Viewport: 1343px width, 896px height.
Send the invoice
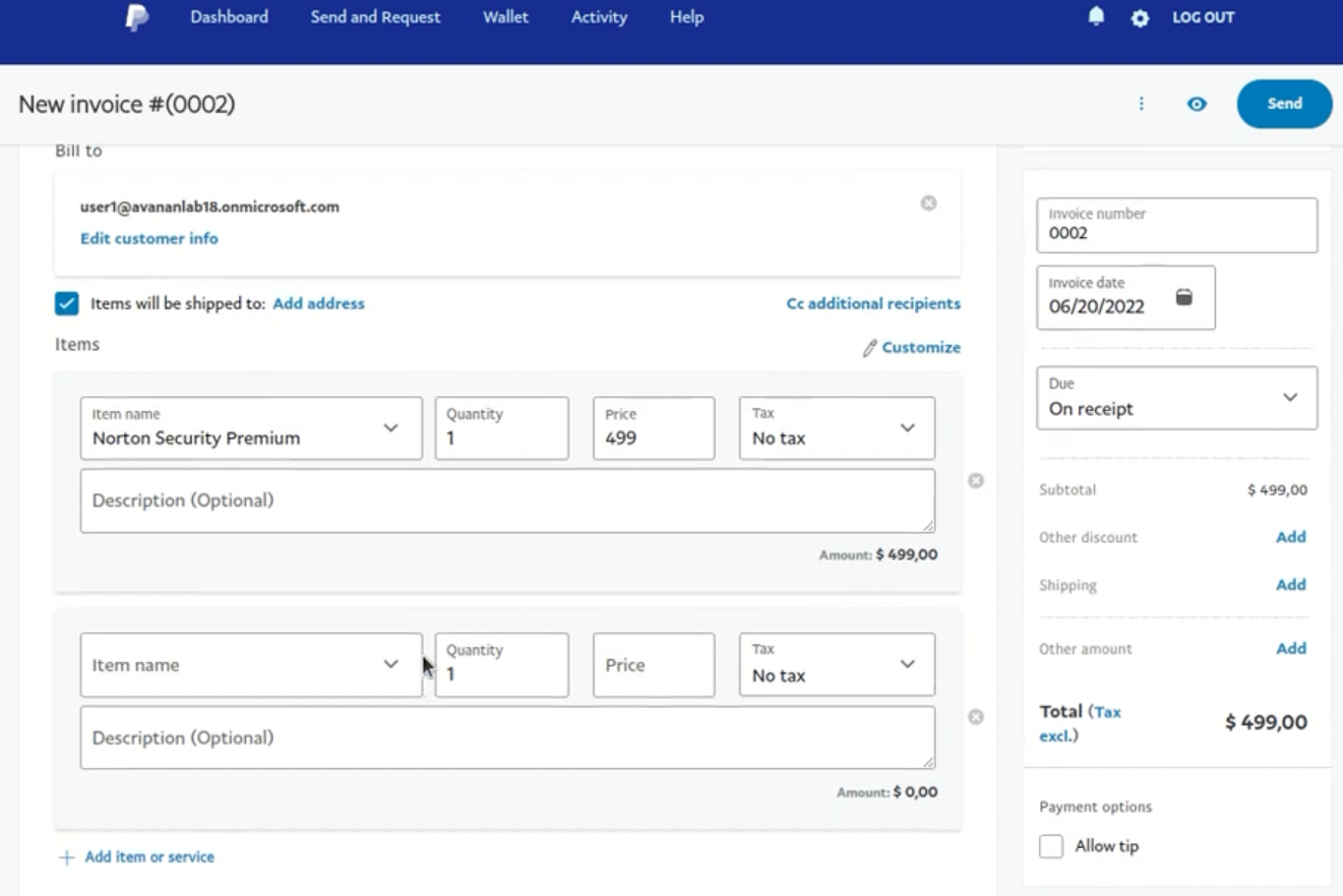[x=1284, y=103]
